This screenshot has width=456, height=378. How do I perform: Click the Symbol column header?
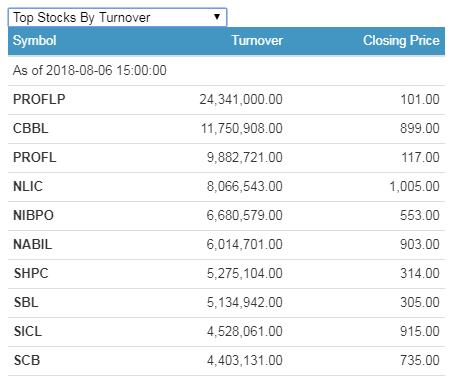coord(34,41)
